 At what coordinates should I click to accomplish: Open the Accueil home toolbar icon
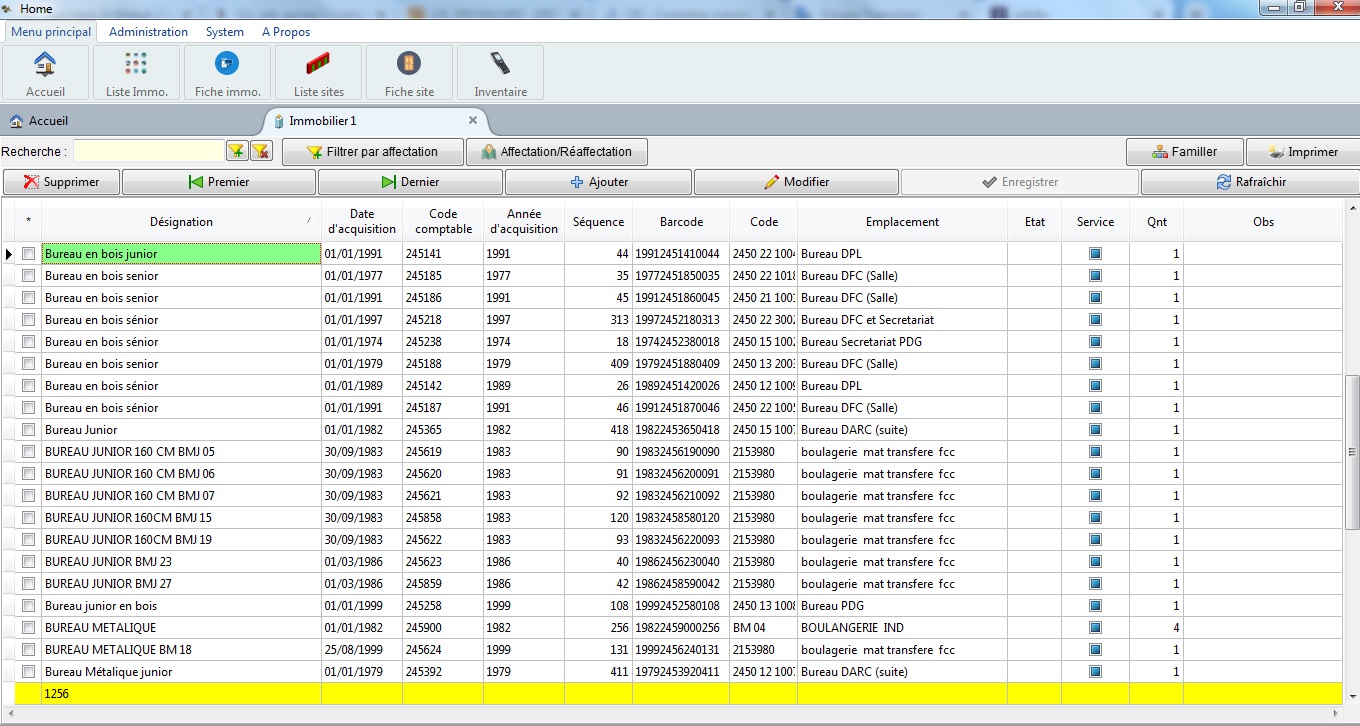pos(45,72)
